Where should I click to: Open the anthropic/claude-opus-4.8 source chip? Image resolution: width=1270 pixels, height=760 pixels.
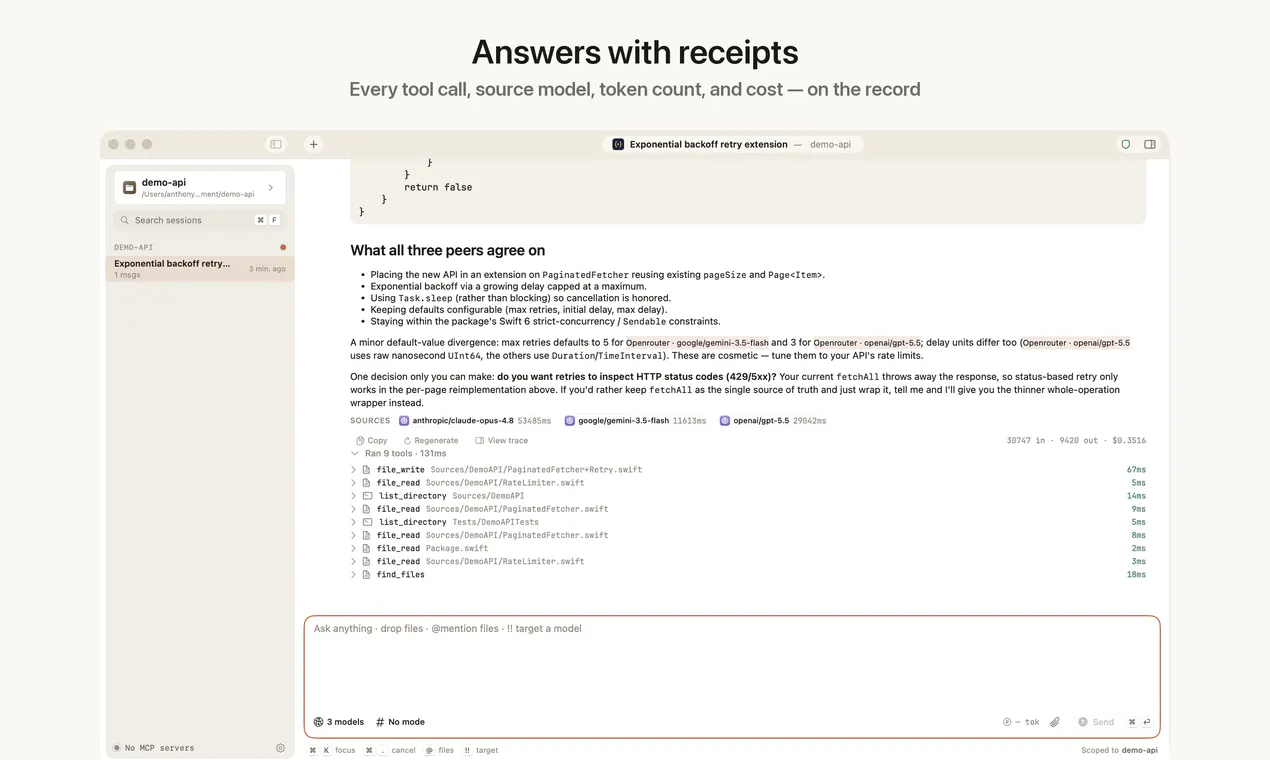click(475, 421)
